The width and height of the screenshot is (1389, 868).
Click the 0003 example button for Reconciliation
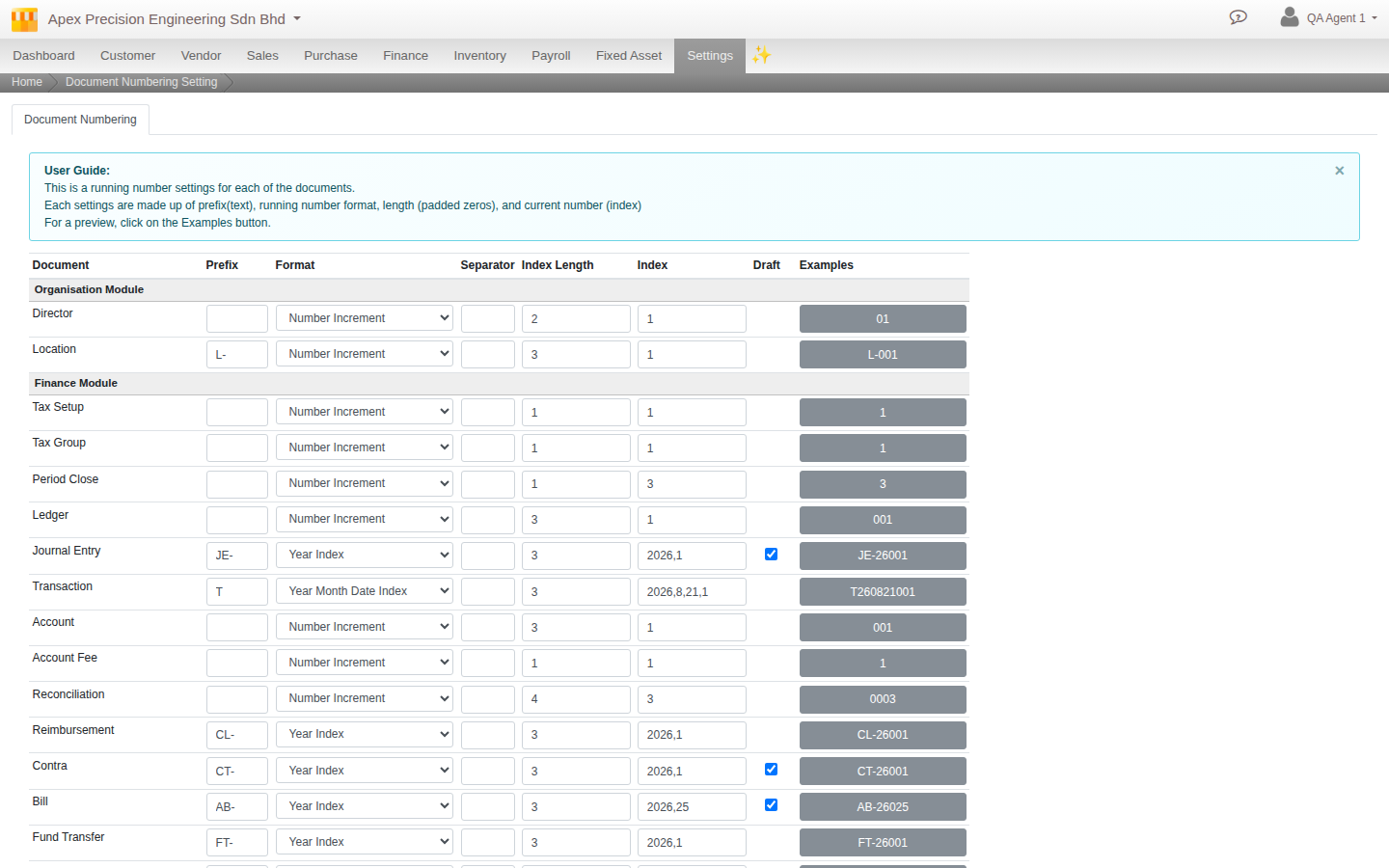click(883, 698)
